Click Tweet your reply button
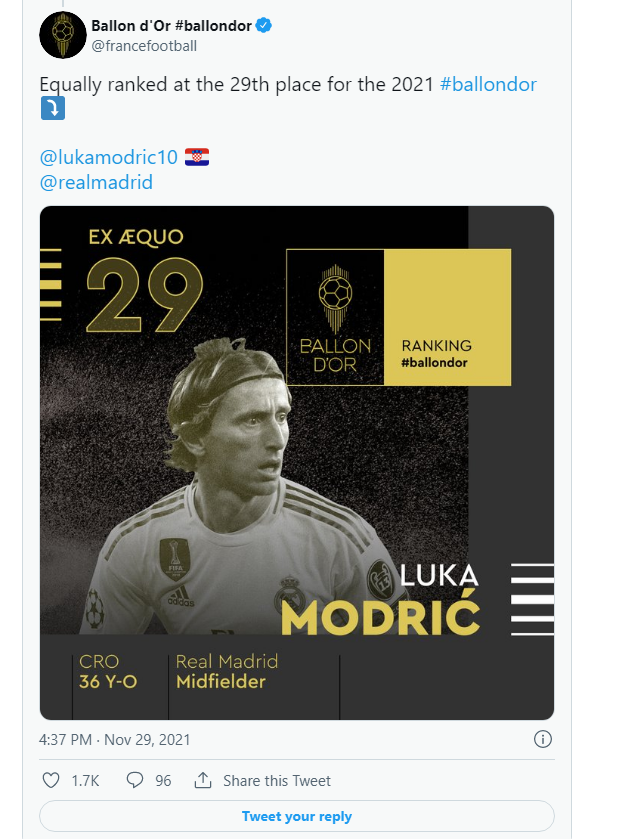 point(296,816)
